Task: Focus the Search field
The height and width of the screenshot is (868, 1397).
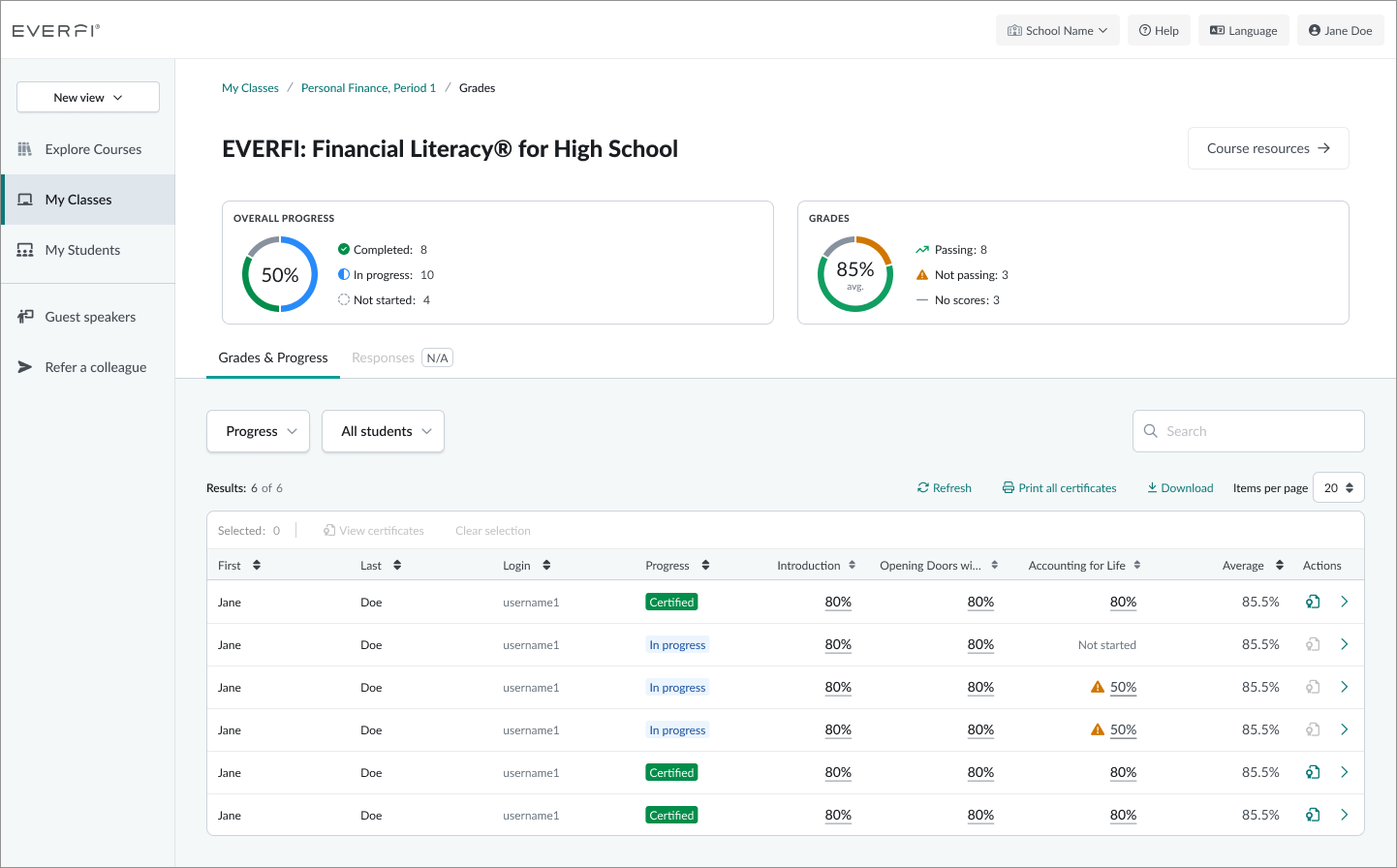Action: [x=1248, y=431]
